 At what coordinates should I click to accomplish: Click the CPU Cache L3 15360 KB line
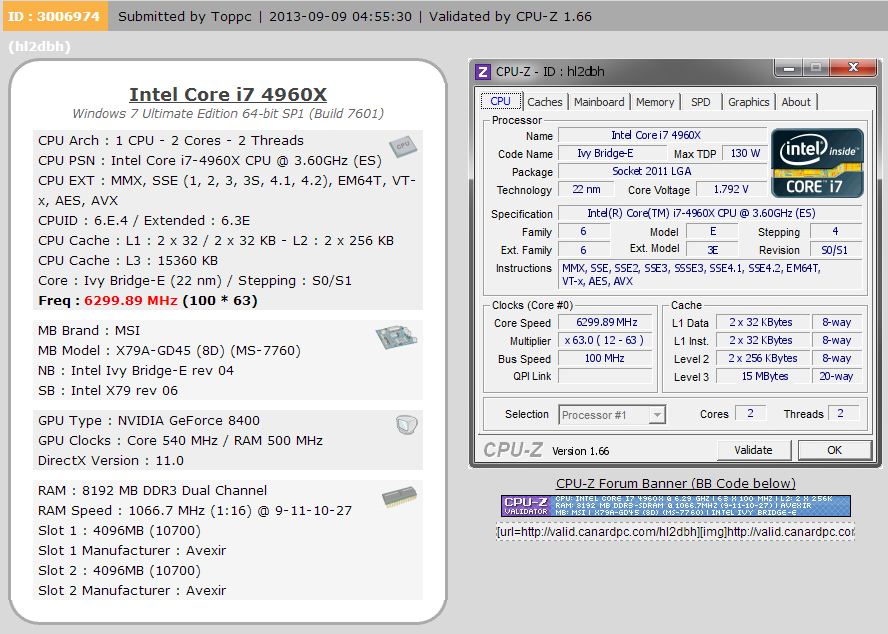coord(128,261)
